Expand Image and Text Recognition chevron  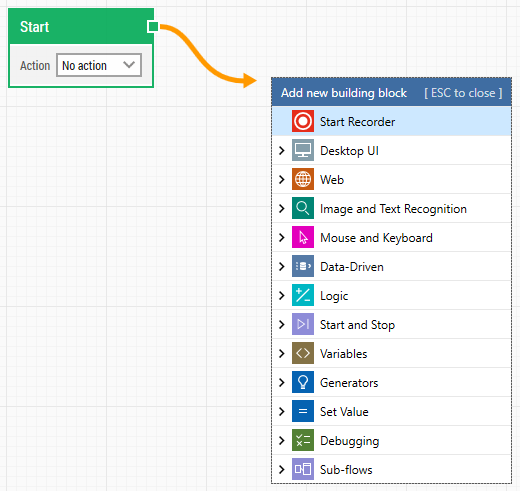[x=282, y=208]
